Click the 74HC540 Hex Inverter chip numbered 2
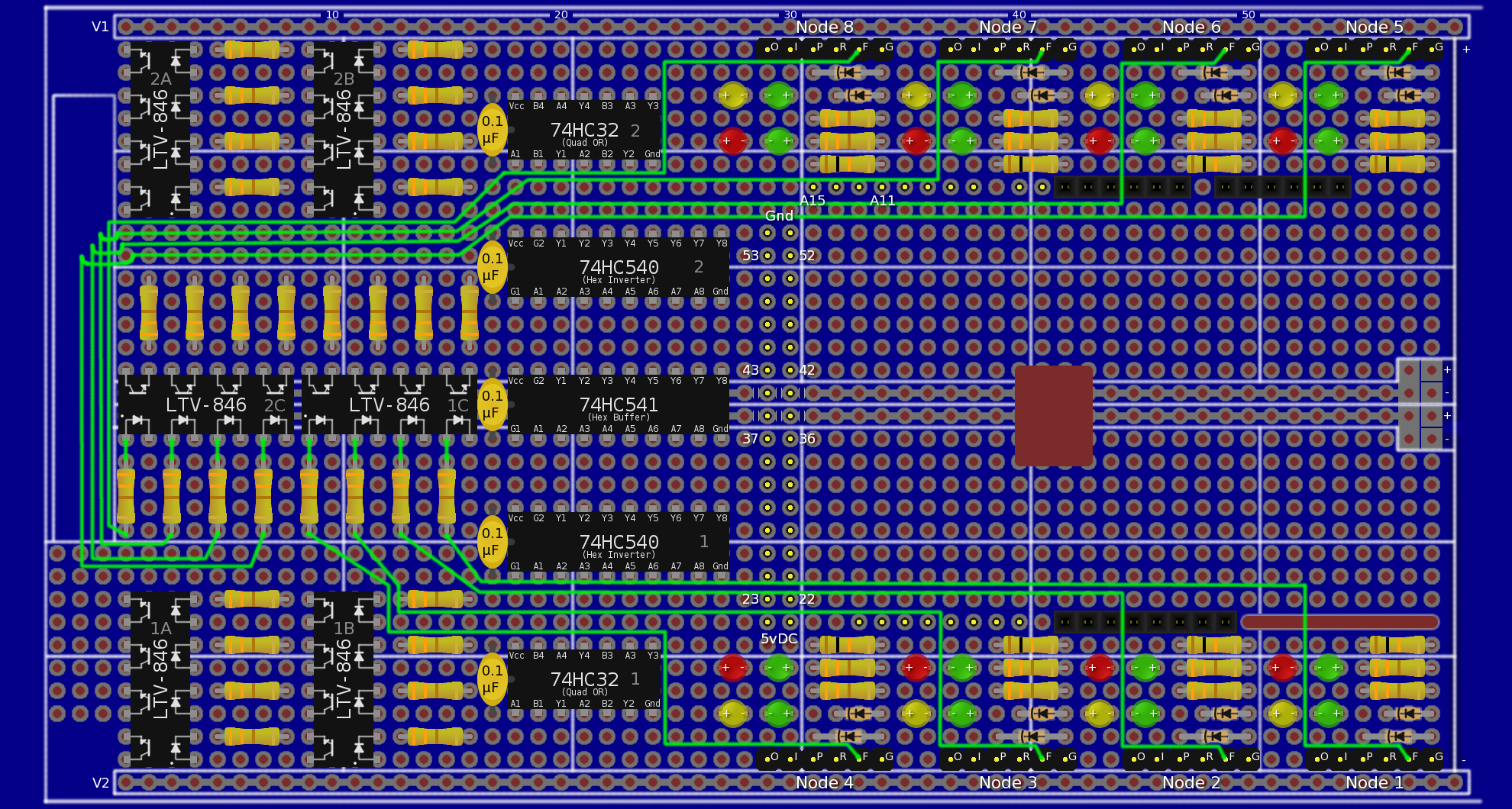 [619, 267]
